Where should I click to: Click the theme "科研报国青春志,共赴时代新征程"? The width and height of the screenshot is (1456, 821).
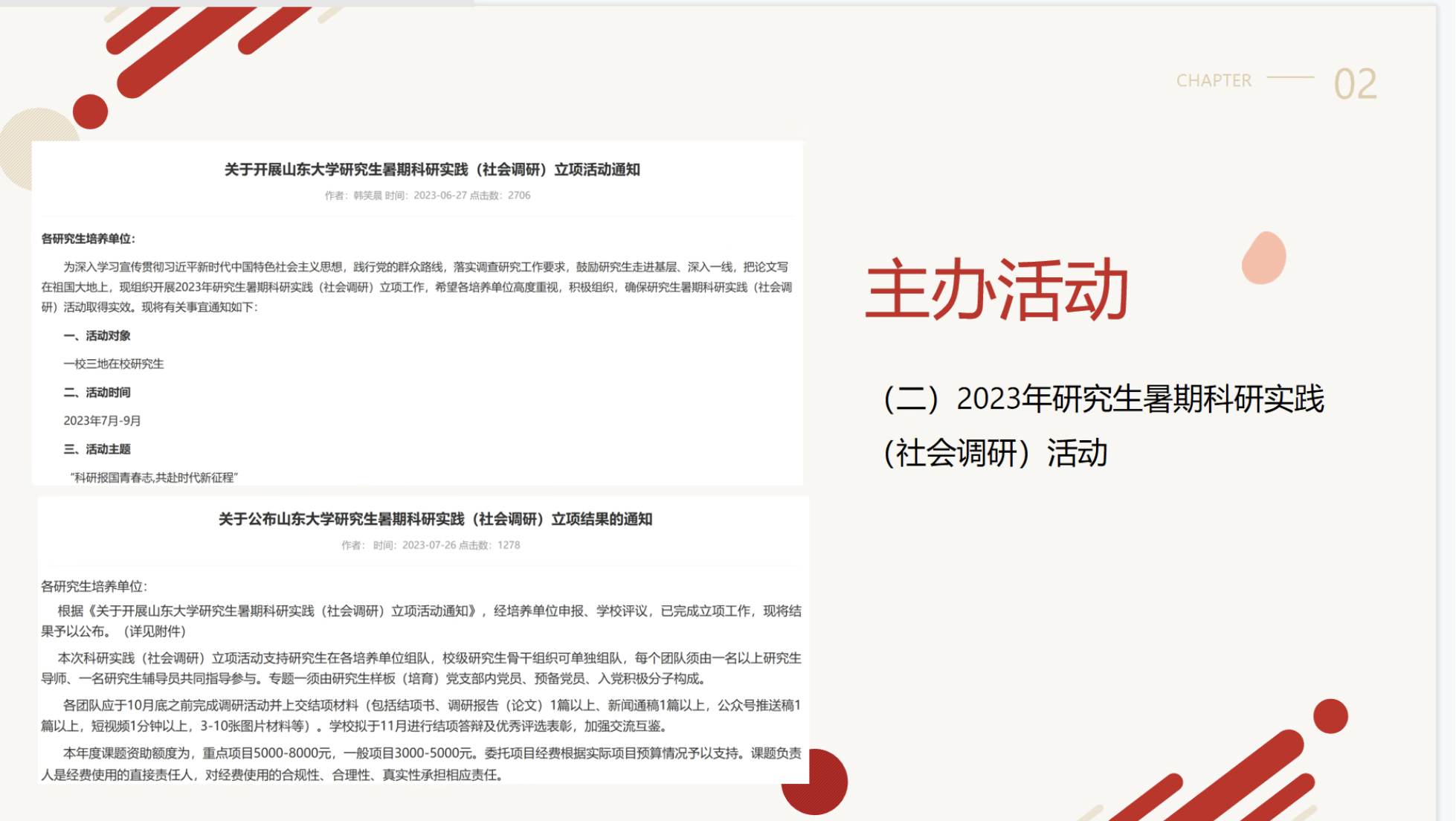pos(154,477)
